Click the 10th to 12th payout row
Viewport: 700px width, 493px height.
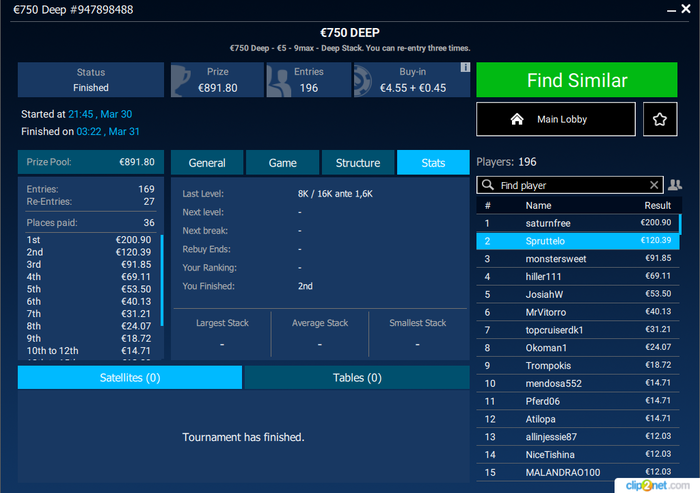(89, 351)
